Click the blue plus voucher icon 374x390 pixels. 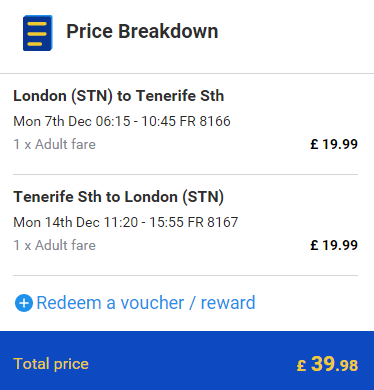point(24,303)
